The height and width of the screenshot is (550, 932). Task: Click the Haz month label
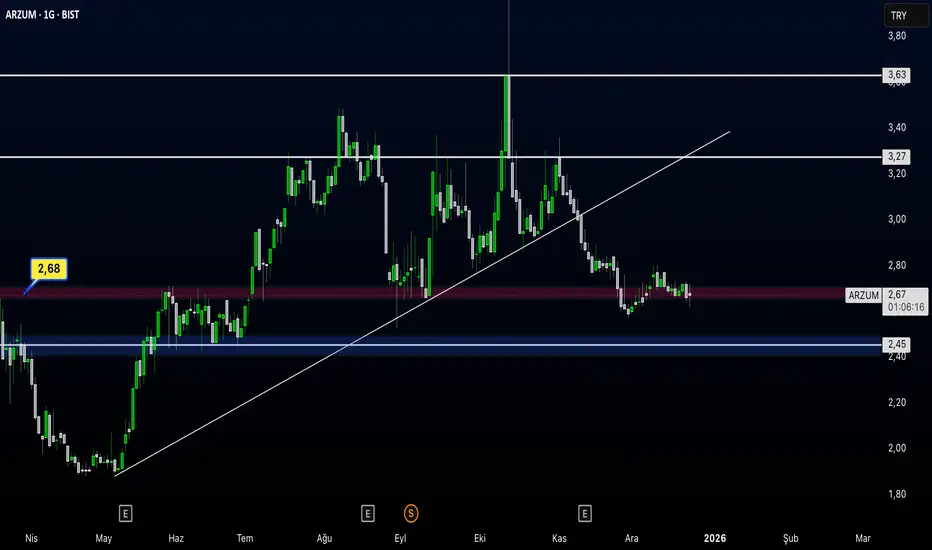(176, 538)
